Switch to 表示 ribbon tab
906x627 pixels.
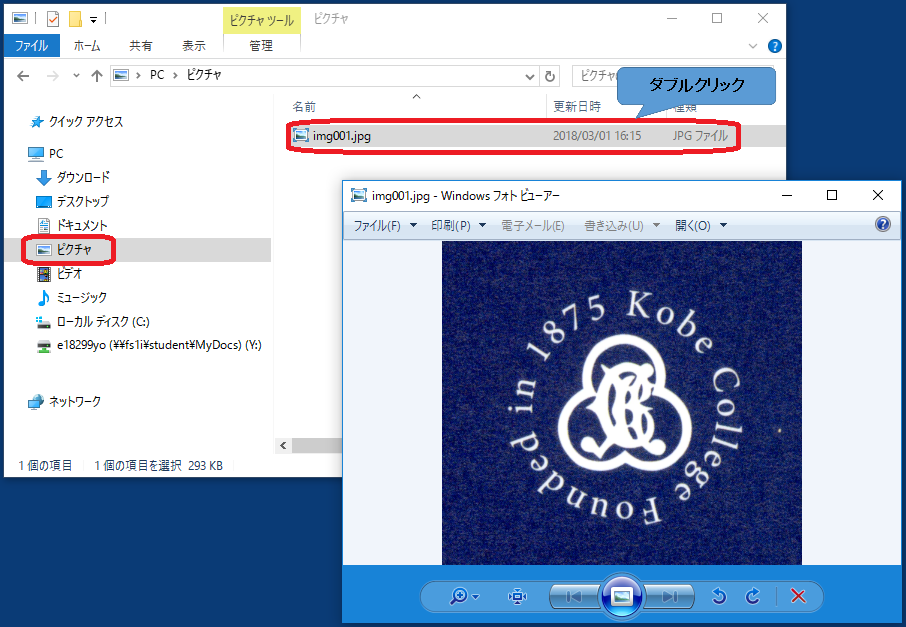pyautogui.click(x=194, y=46)
